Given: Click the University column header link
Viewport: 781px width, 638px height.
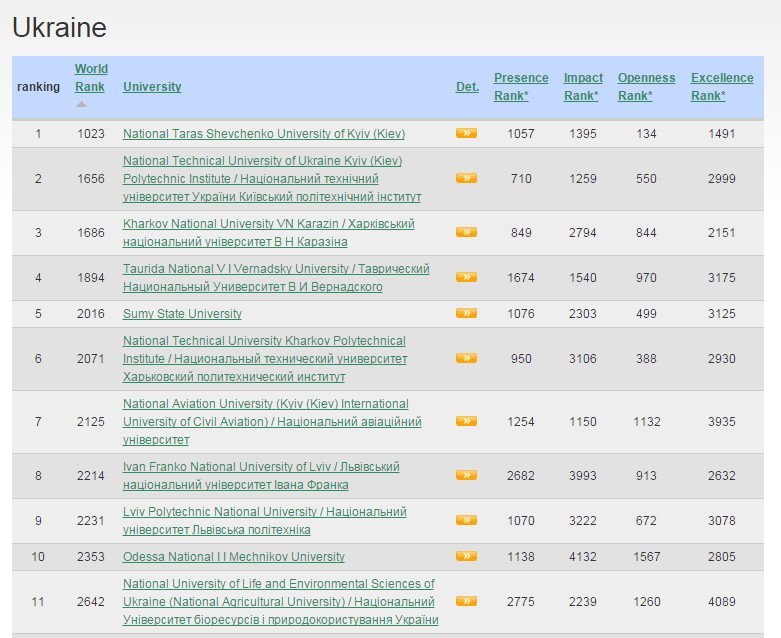Looking at the screenshot, I should (x=152, y=87).
